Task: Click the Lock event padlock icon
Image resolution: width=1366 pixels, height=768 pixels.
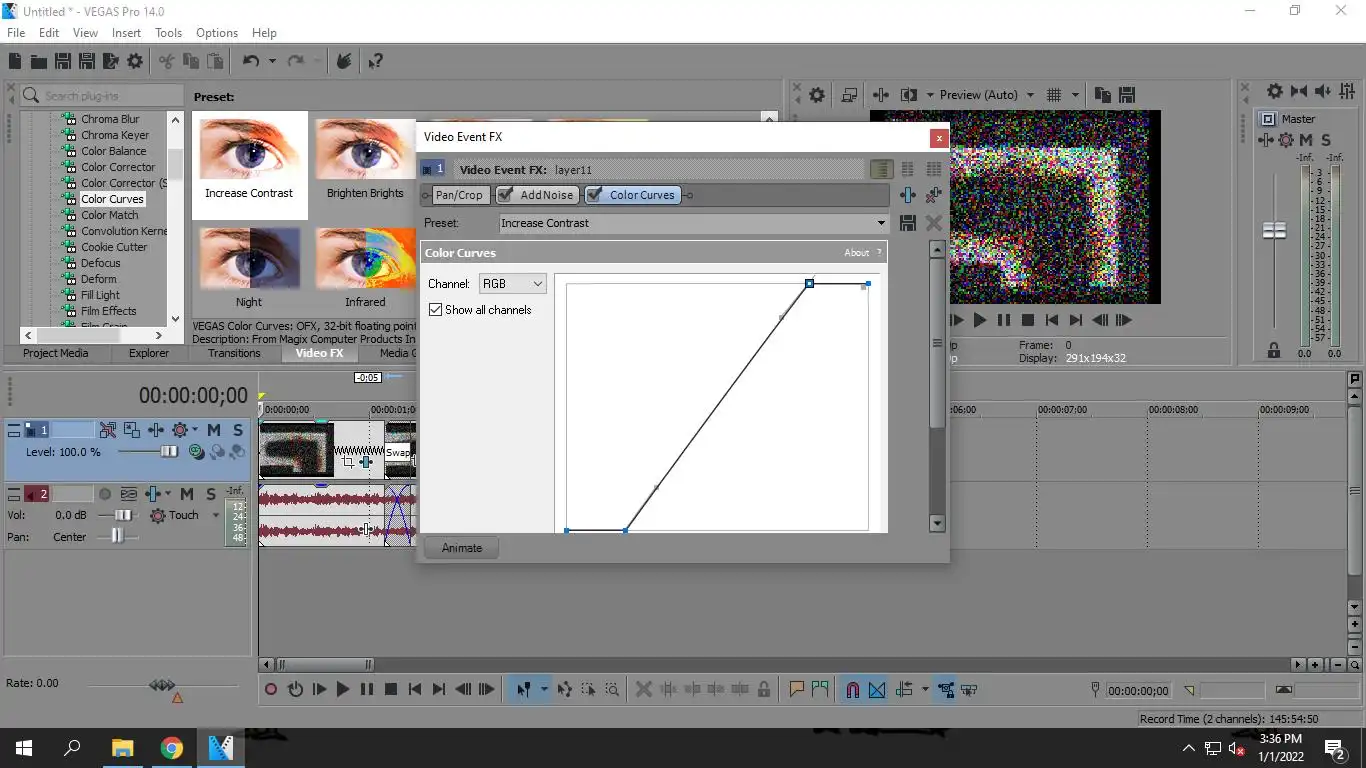Action: pos(764,689)
